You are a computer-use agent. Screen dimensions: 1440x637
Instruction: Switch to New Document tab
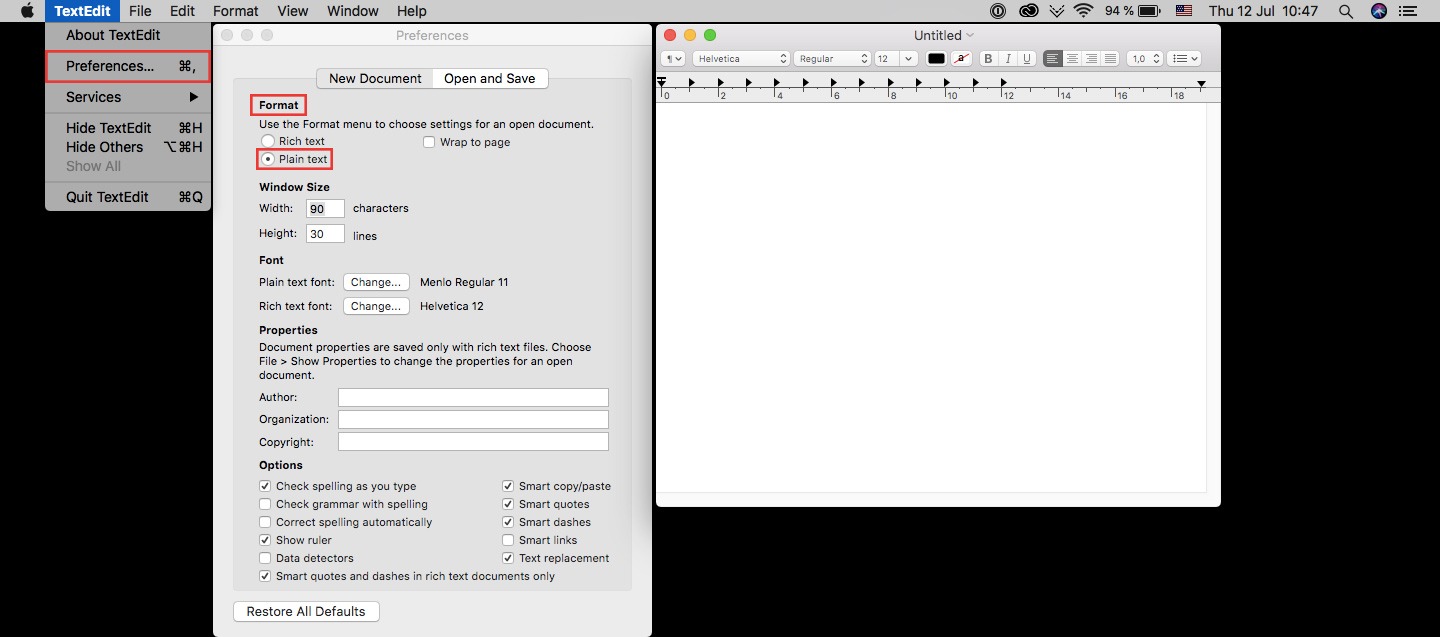tap(375, 78)
